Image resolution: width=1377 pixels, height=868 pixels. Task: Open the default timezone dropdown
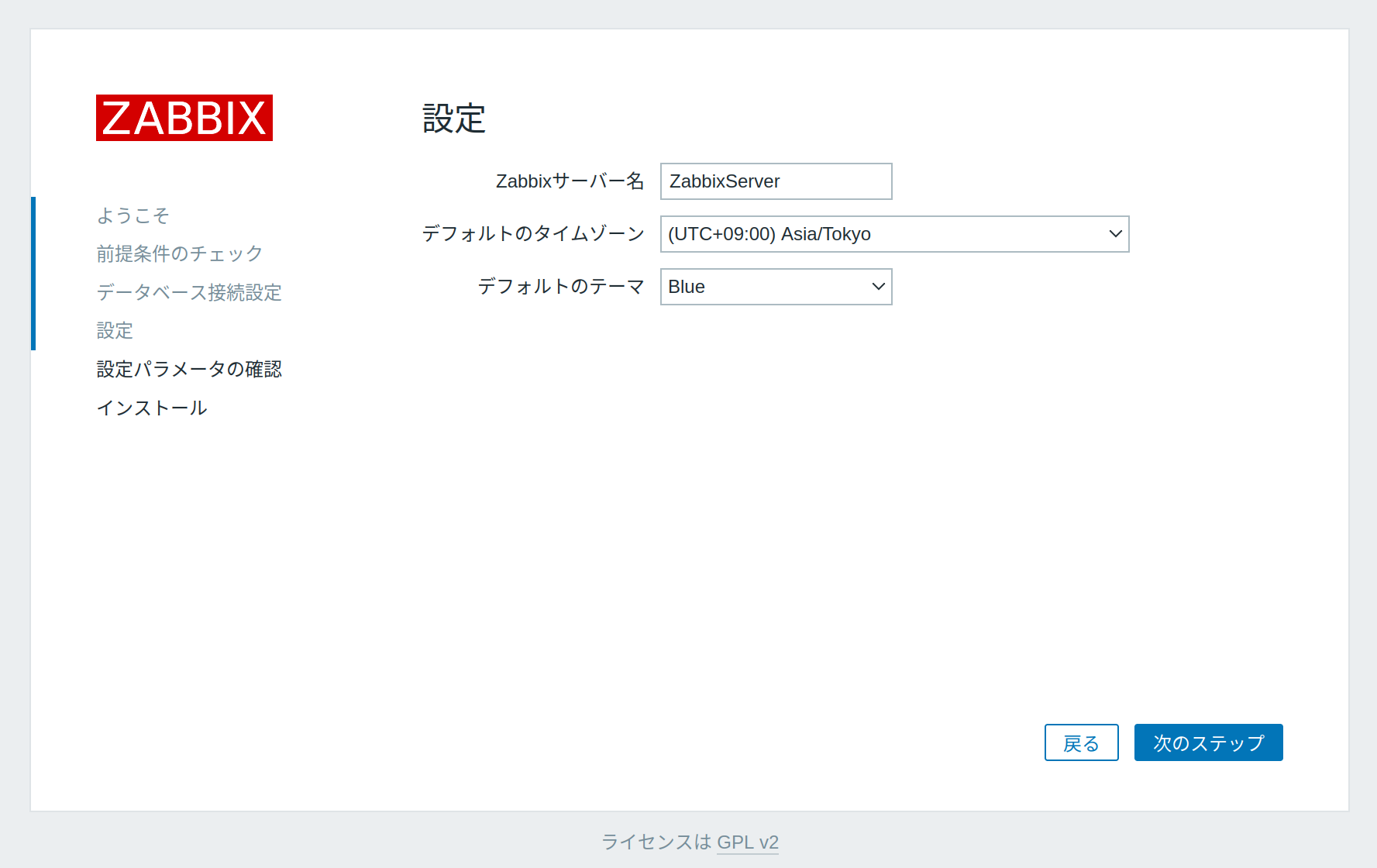(x=894, y=234)
